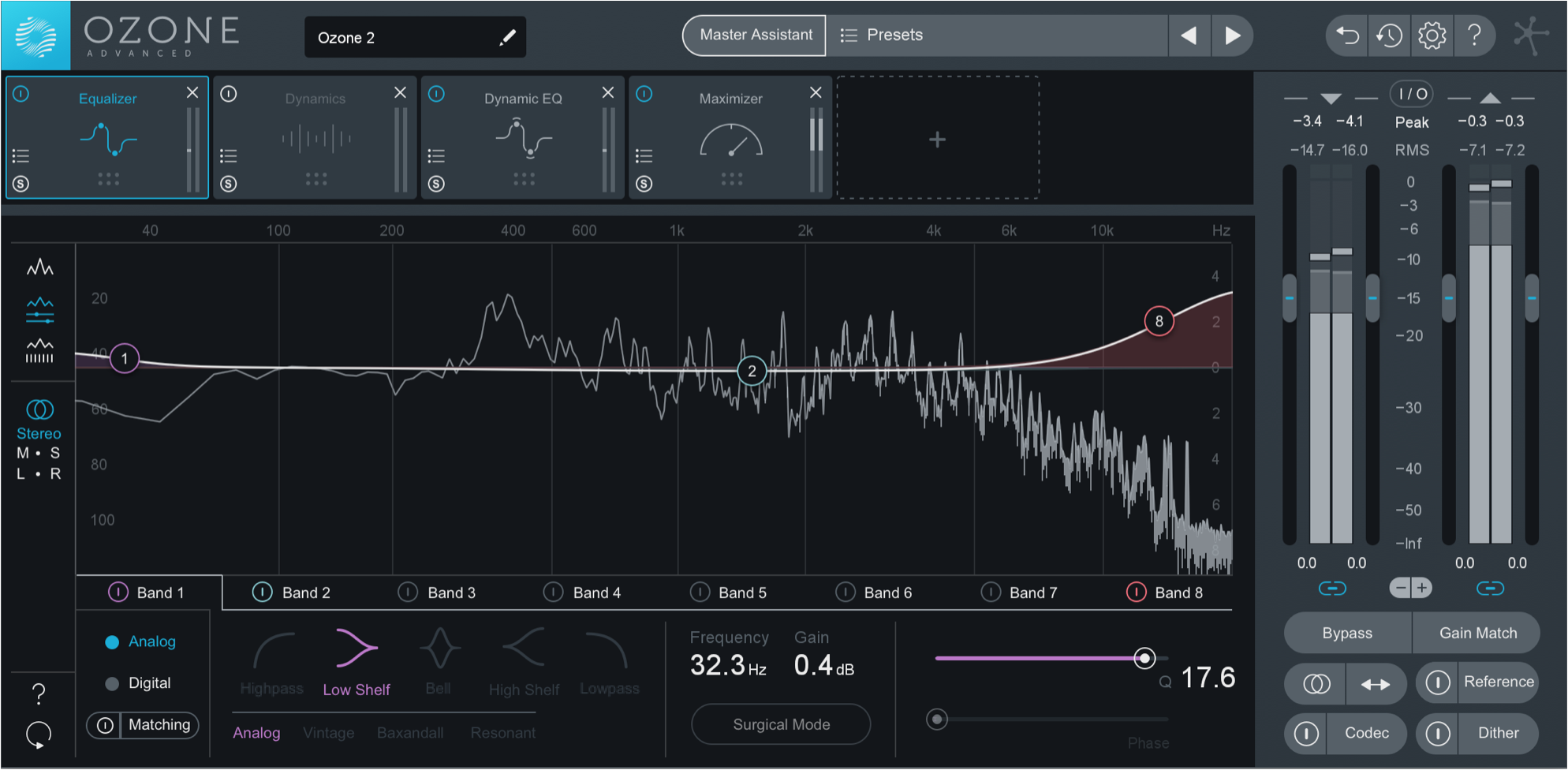Click the left input gain fader handle
The image size is (1568, 770).
point(1290,298)
